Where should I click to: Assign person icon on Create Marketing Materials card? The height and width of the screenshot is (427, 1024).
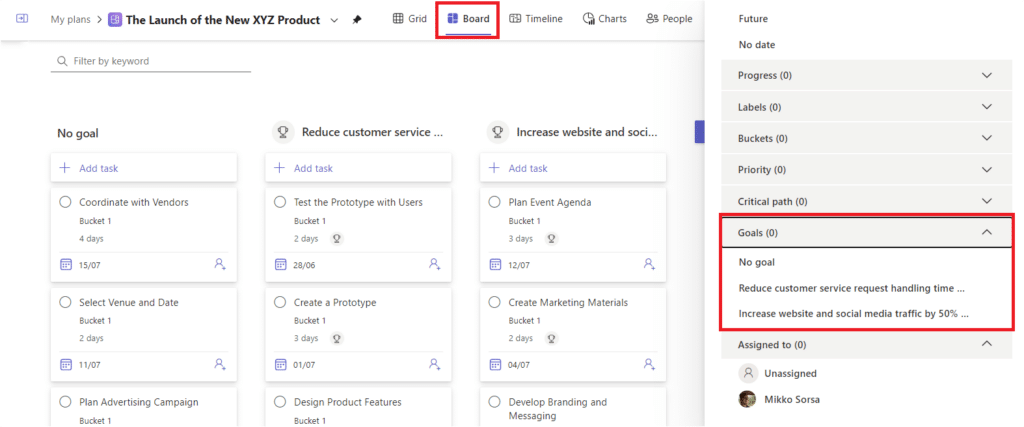(649, 364)
